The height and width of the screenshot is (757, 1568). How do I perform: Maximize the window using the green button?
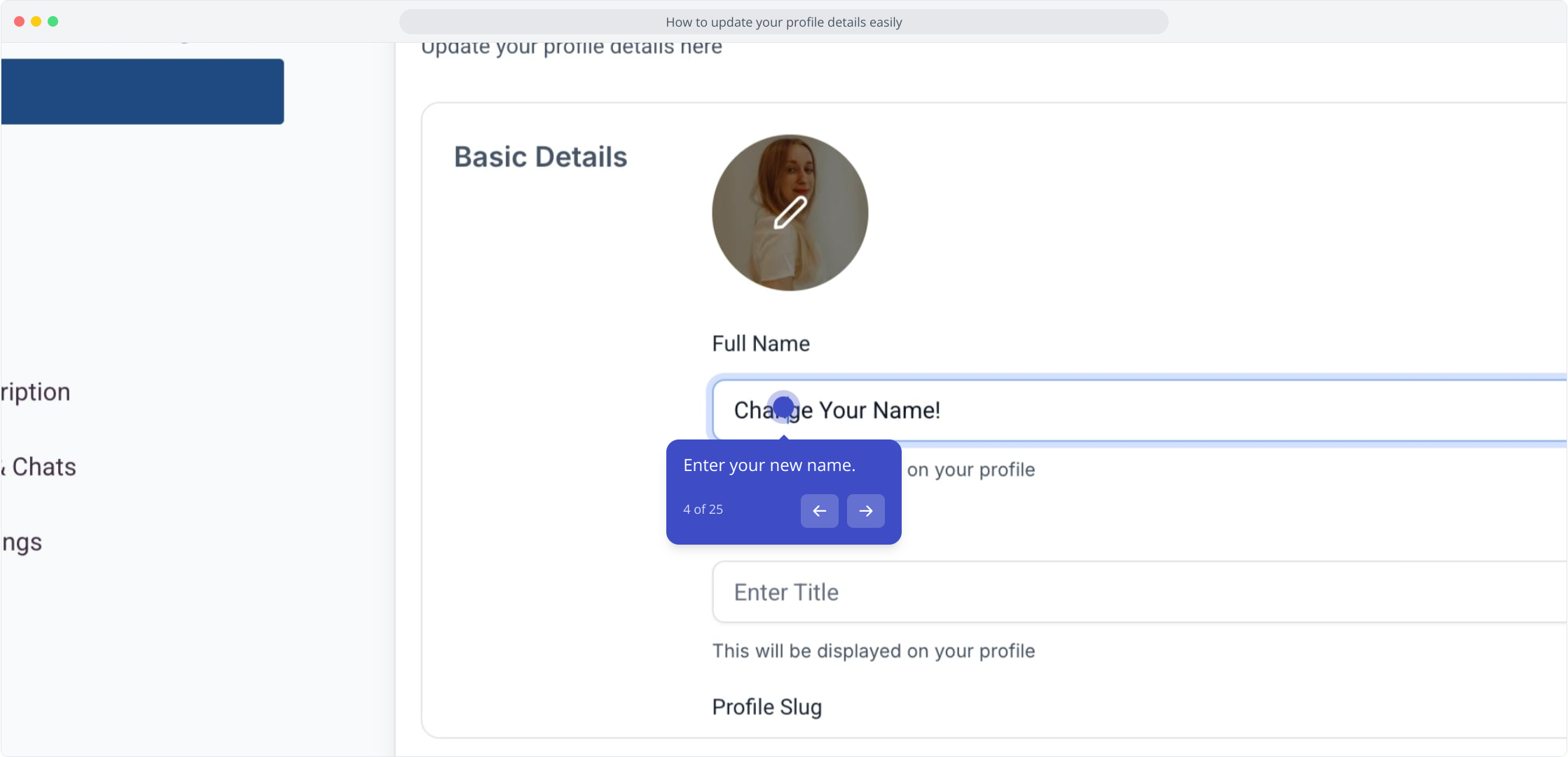(53, 22)
